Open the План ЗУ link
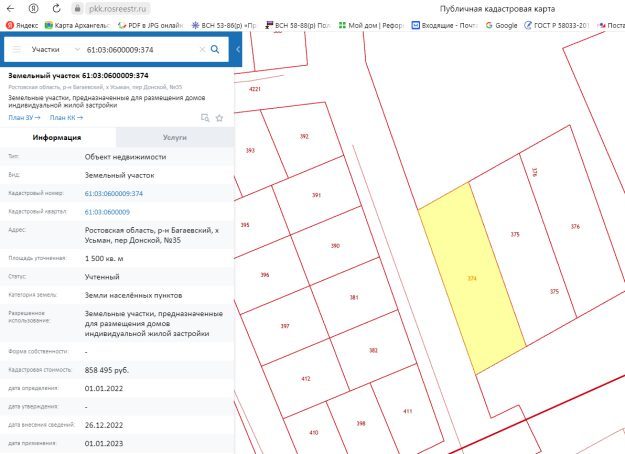Viewport: 625px width, 454px height. [24, 118]
